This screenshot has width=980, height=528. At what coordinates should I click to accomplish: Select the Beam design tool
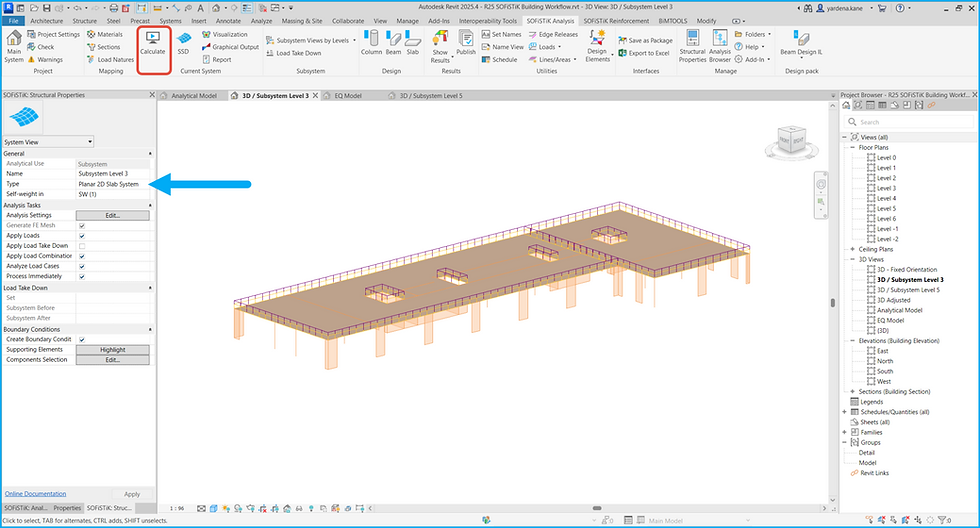coord(393,43)
